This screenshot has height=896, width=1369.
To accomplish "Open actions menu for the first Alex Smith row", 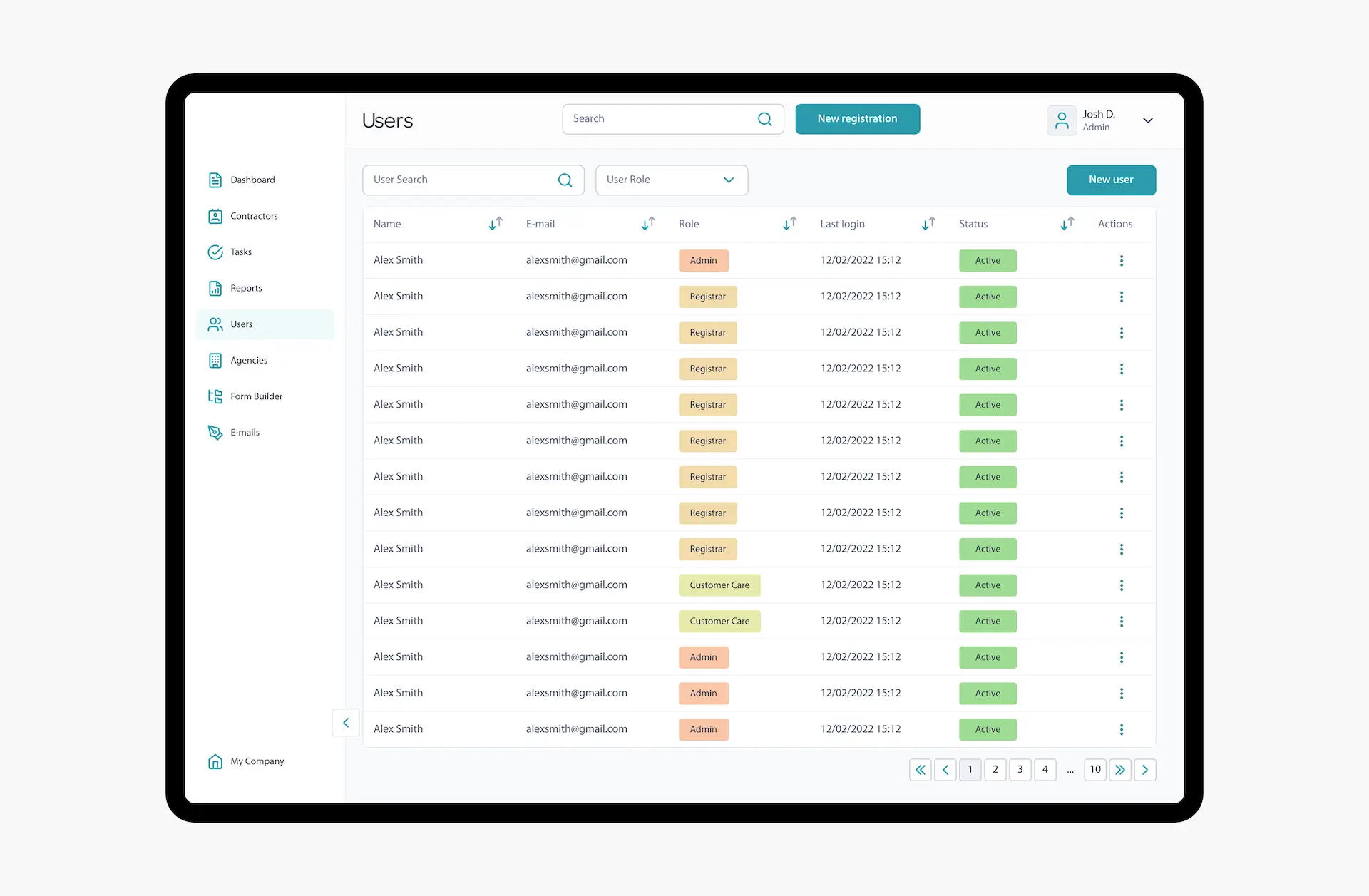I will [x=1121, y=260].
